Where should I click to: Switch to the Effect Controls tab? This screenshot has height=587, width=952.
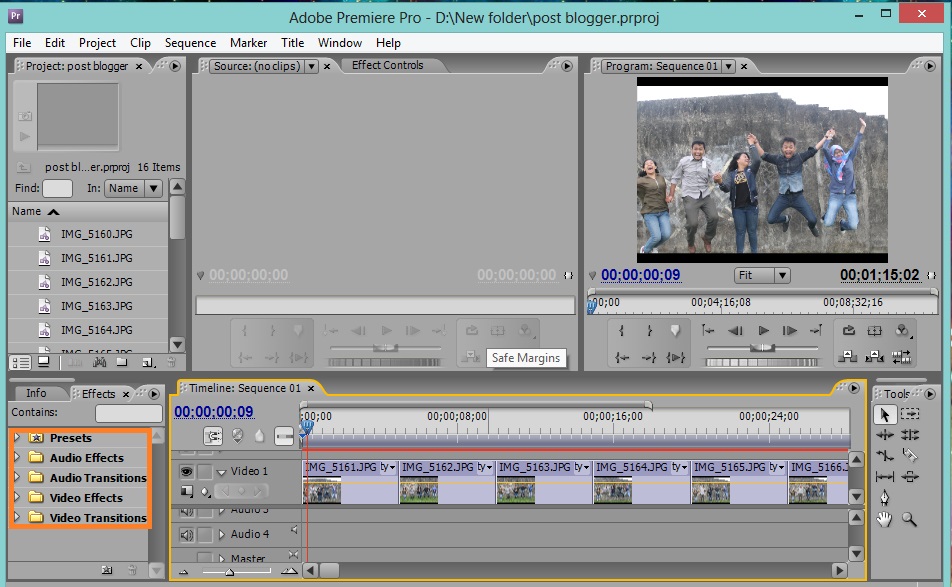point(387,65)
